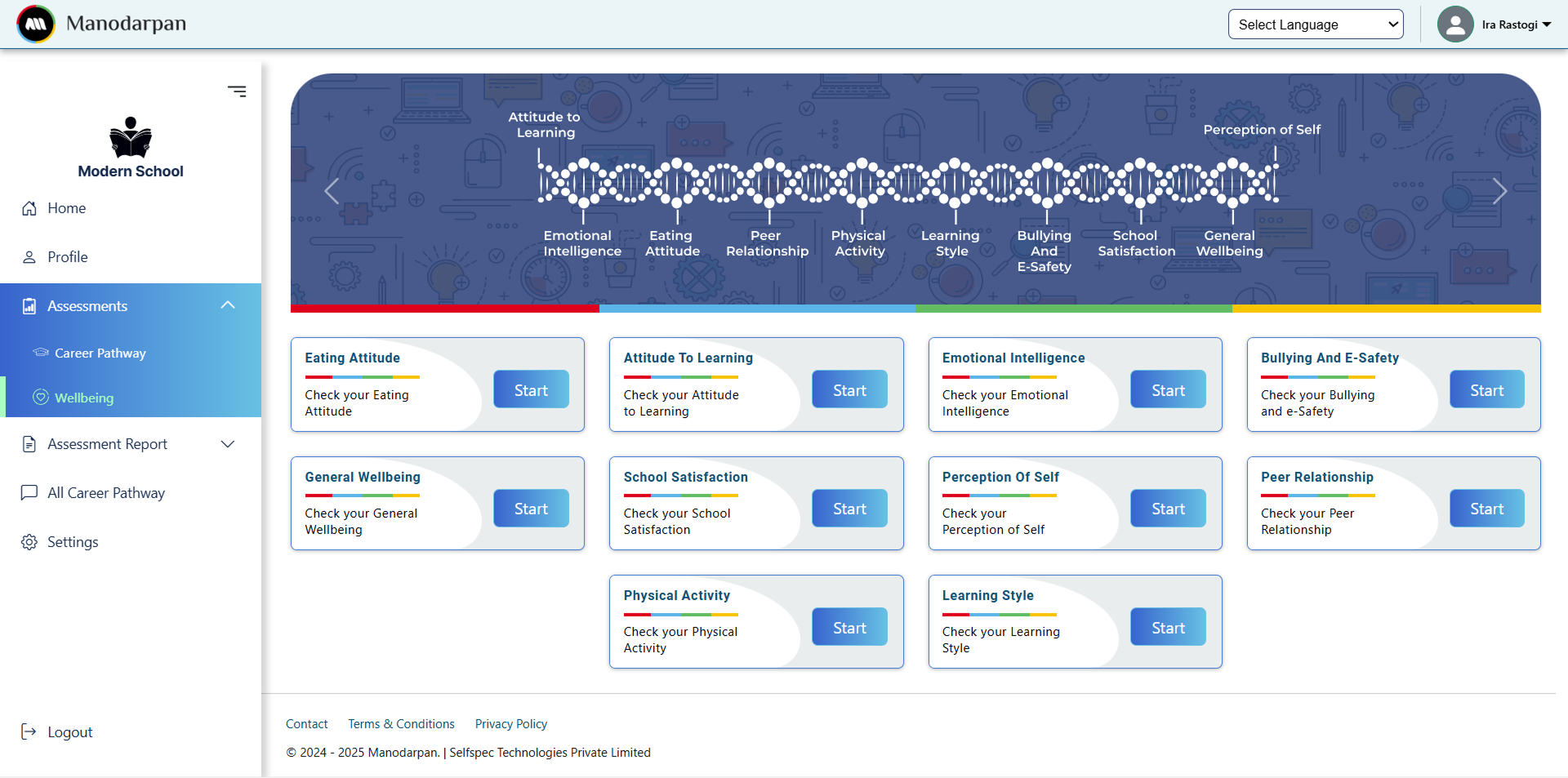Click the Profile person icon
This screenshot has width=1568, height=778.
click(29, 256)
